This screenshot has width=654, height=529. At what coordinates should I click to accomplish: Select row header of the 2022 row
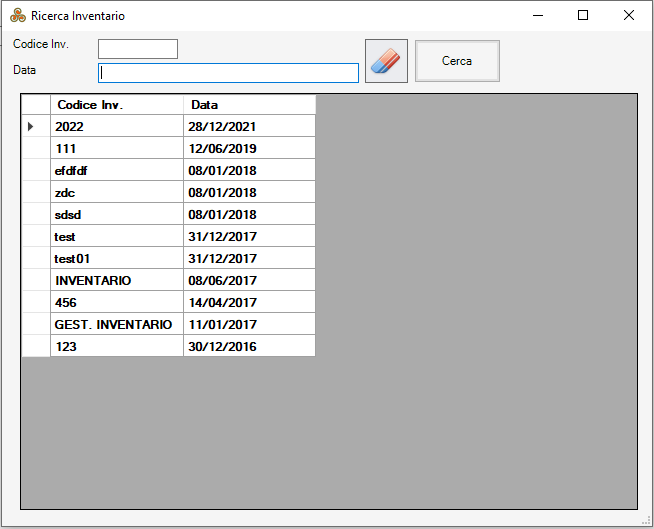click(36, 126)
